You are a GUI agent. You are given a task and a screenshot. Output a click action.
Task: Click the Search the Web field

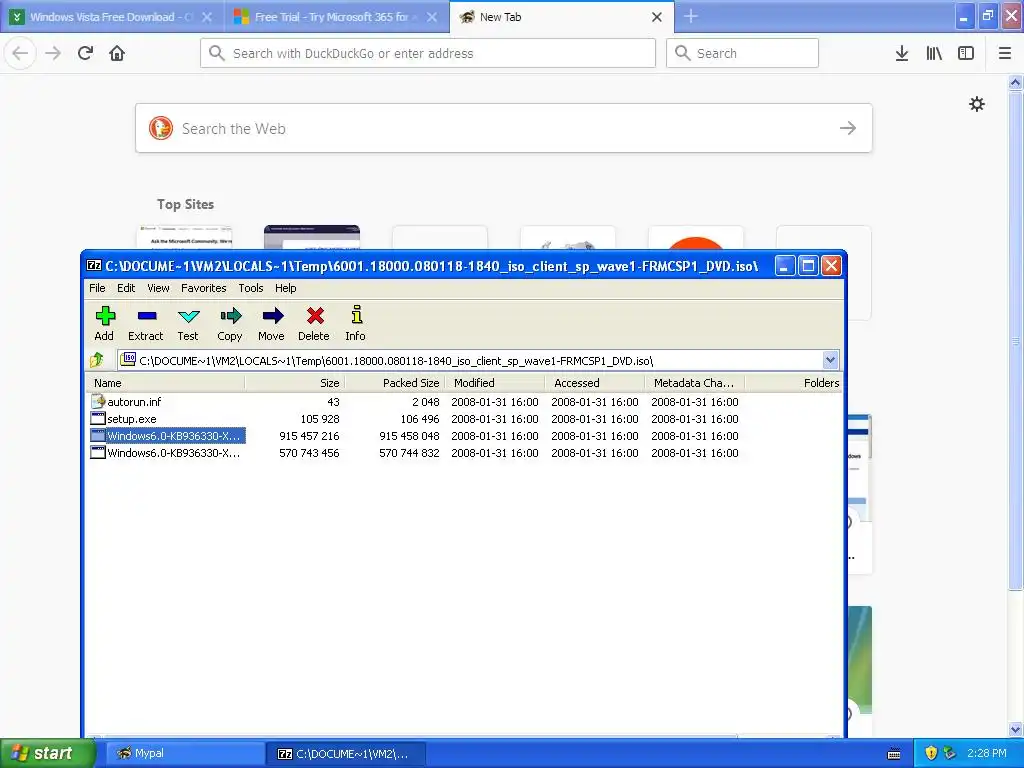pyautogui.click(x=504, y=128)
